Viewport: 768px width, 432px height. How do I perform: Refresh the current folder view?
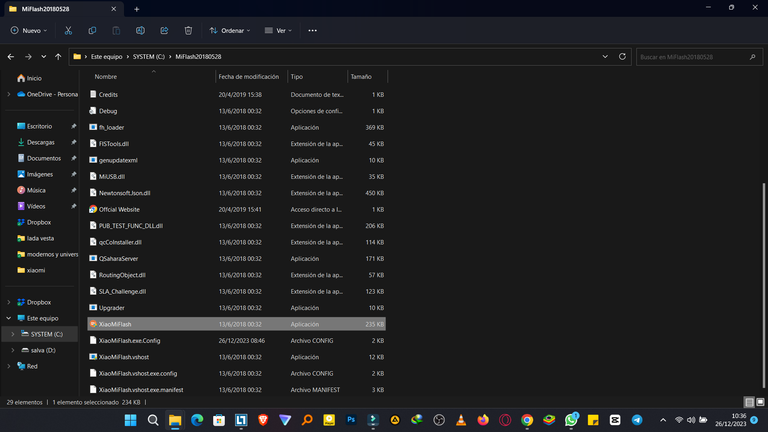[x=622, y=57]
